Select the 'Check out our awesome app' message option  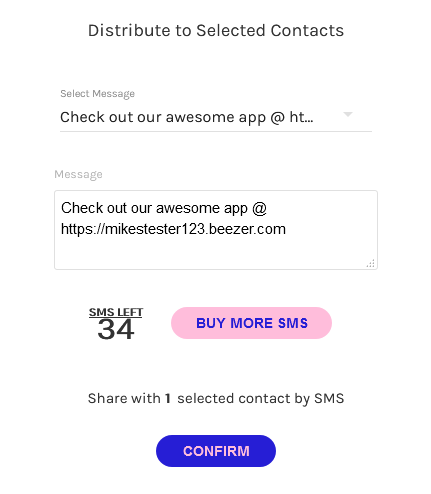[x=186, y=117]
